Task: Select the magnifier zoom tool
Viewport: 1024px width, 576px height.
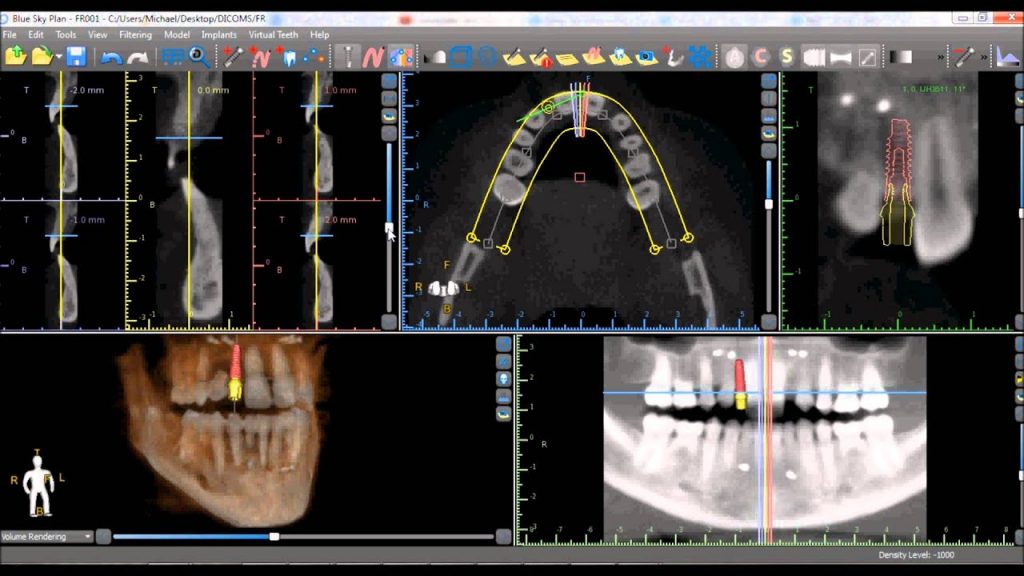Action: point(200,57)
